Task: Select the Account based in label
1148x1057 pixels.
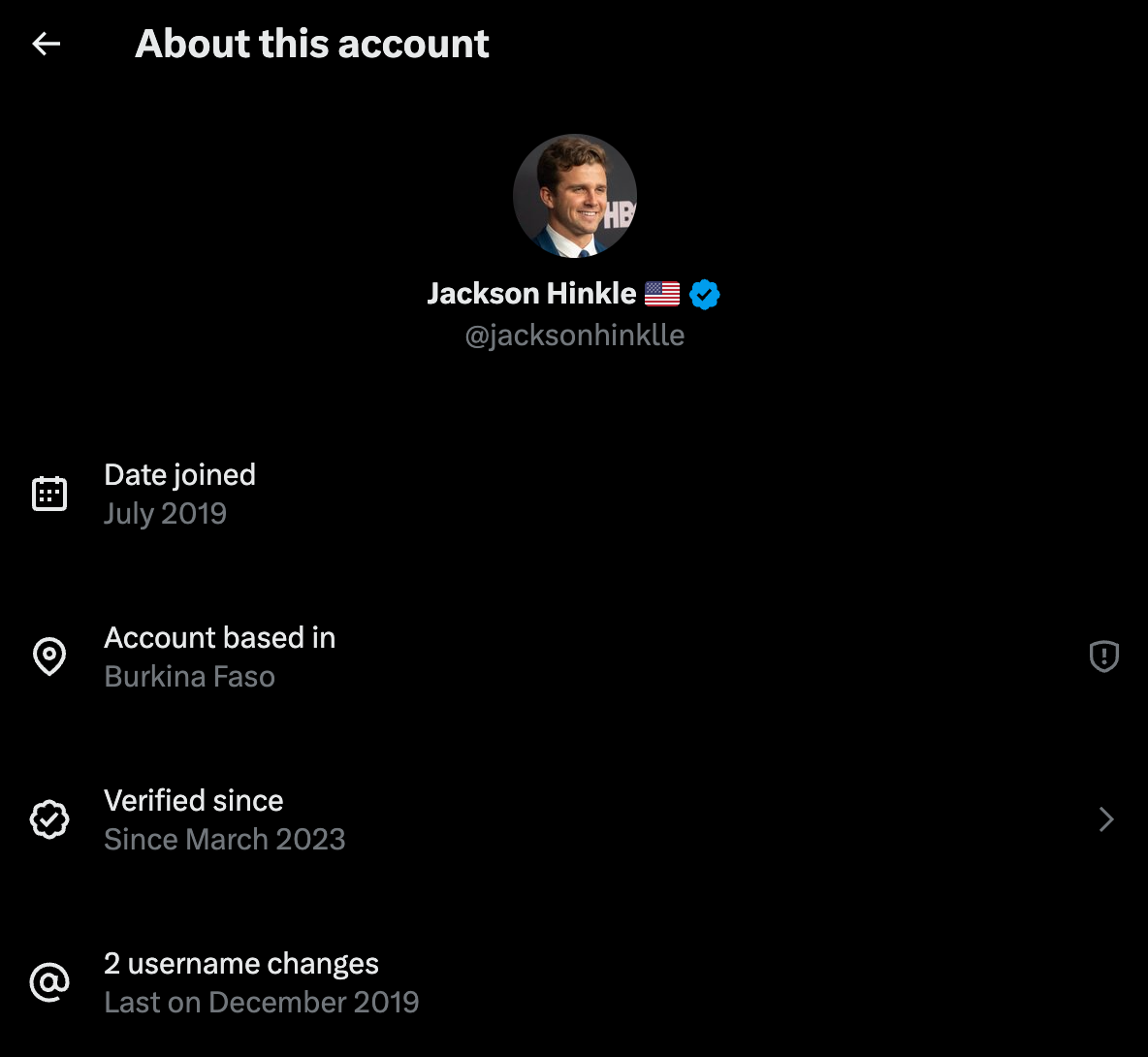Action: coord(219,638)
